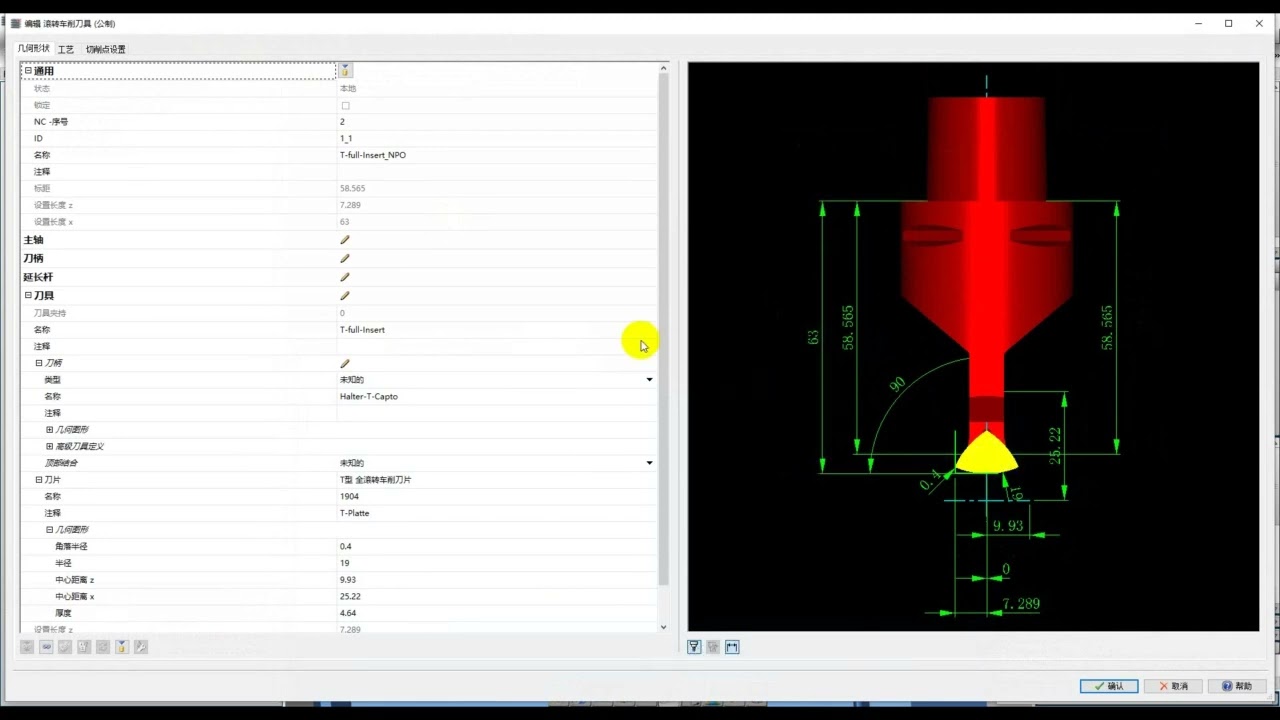This screenshot has height=720, width=1280.
Task: Click the insert type text T型 全滚转车削刀片
Action: pyautogui.click(x=376, y=480)
